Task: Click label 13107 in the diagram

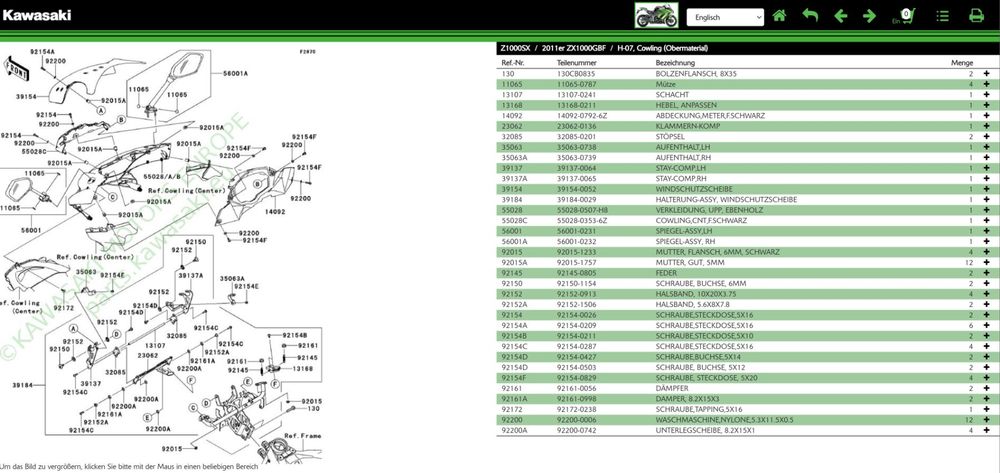Action: [155, 345]
